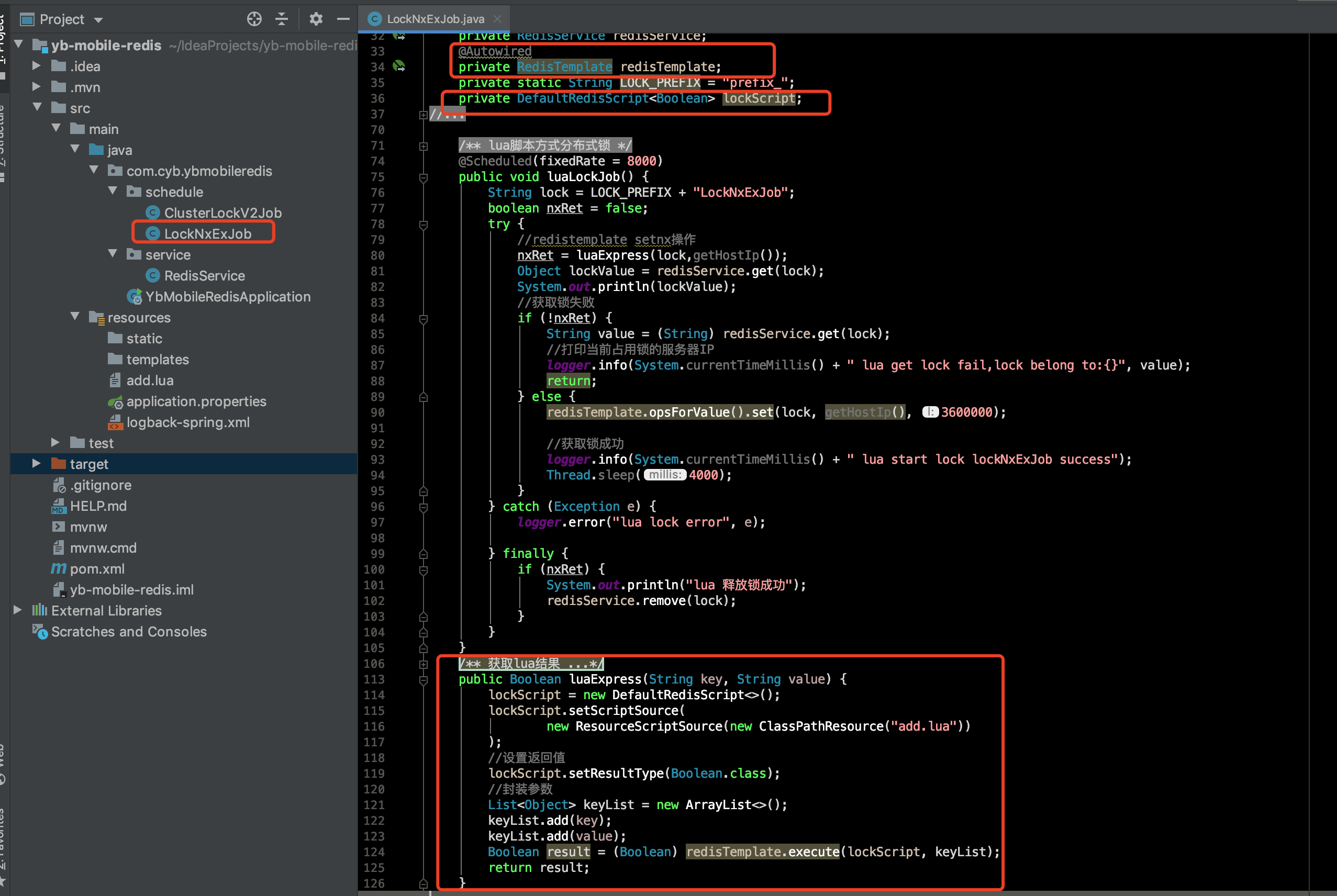Collapse the yb-mobile-redis root node
The height and width of the screenshot is (896, 1337).
[19, 44]
